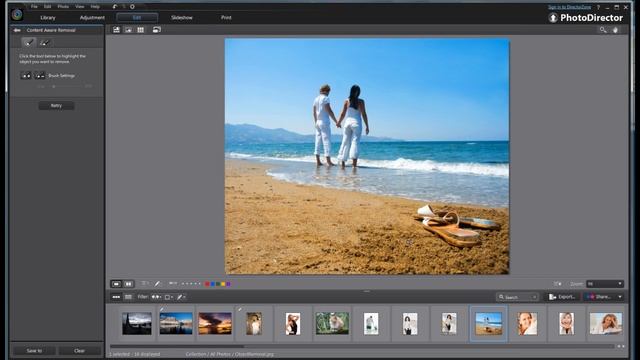The image size is (640, 360).
Task: Select the purple sunset thumbnail
Action: tap(215, 323)
